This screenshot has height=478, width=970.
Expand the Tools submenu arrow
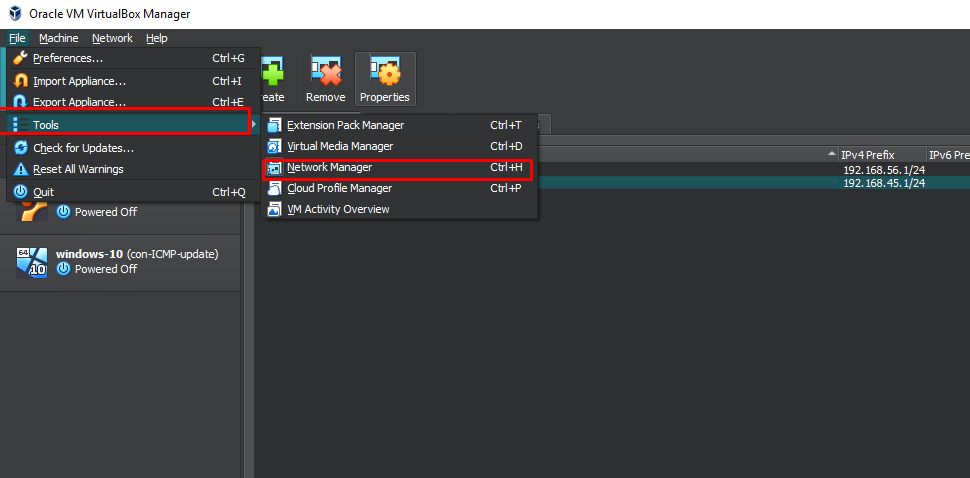click(x=252, y=125)
